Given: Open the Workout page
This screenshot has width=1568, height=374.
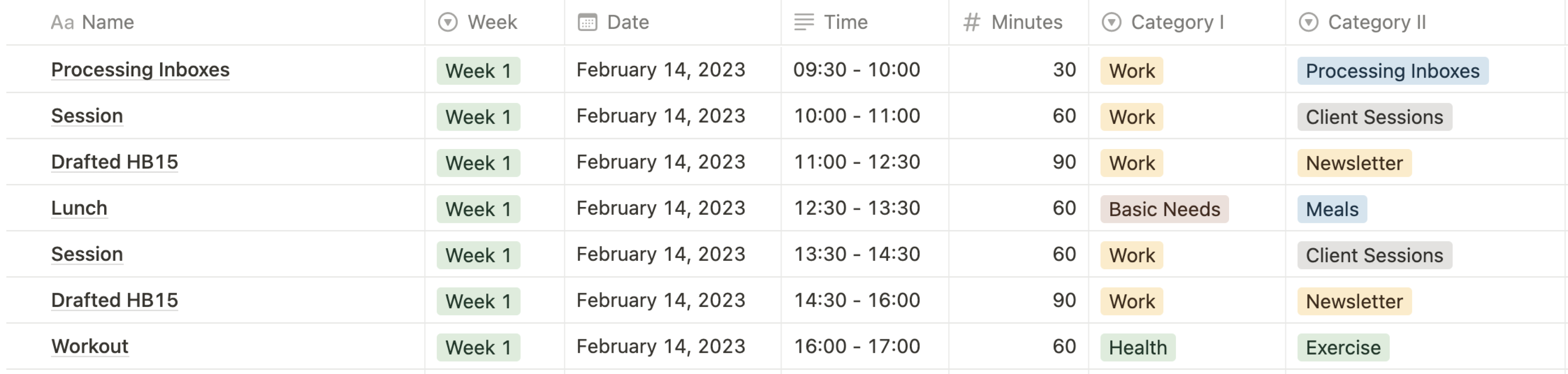Looking at the screenshot, I should (89, 346).
